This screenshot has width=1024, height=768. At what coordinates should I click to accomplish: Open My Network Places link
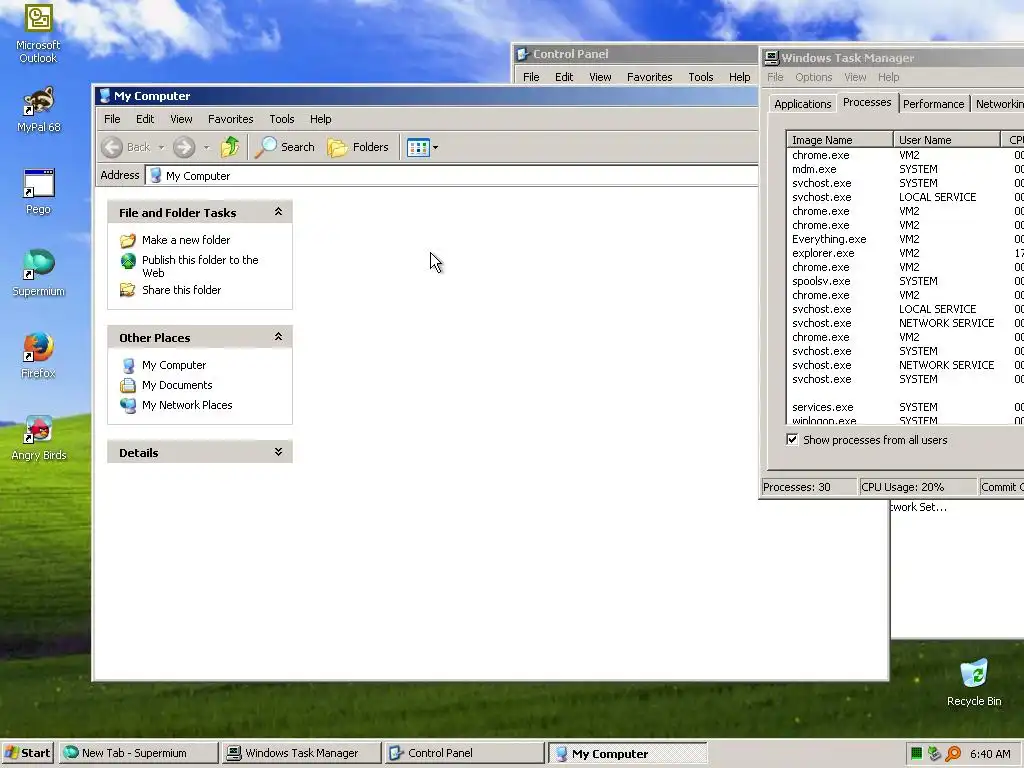click(x=187, y=406)
